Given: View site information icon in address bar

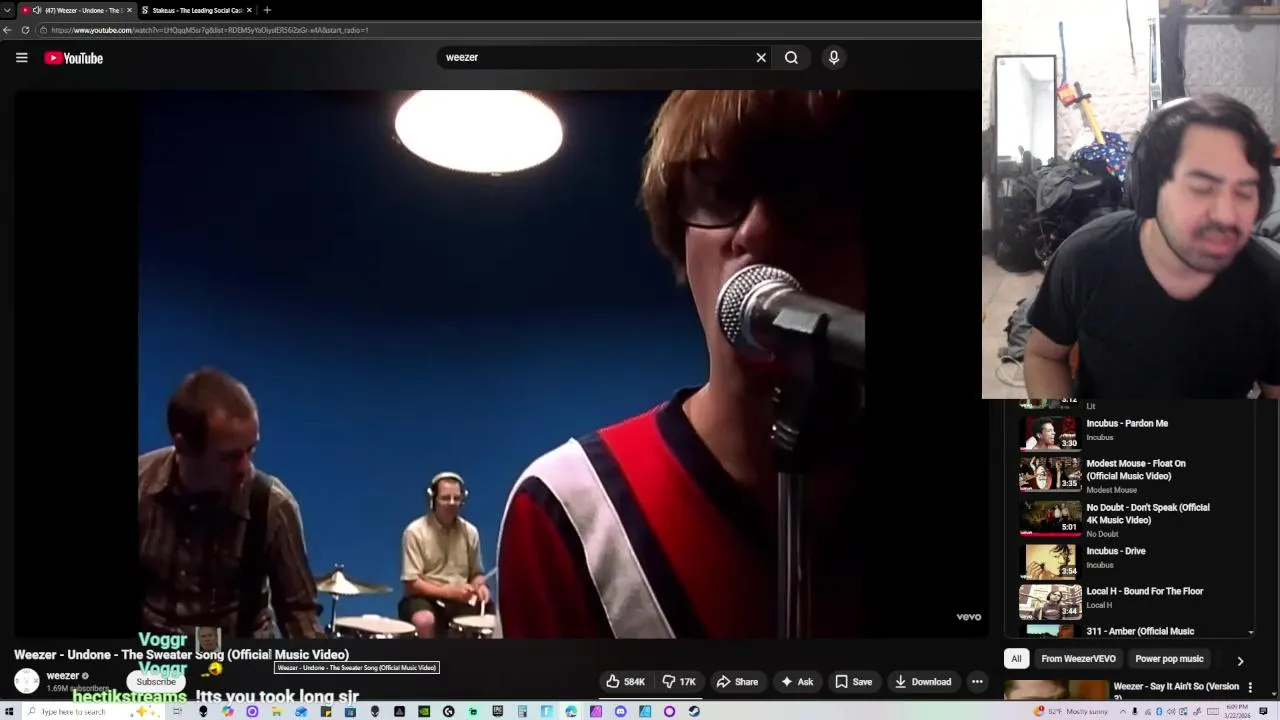Looking at the screenshot, I should (x=44, y=30).
